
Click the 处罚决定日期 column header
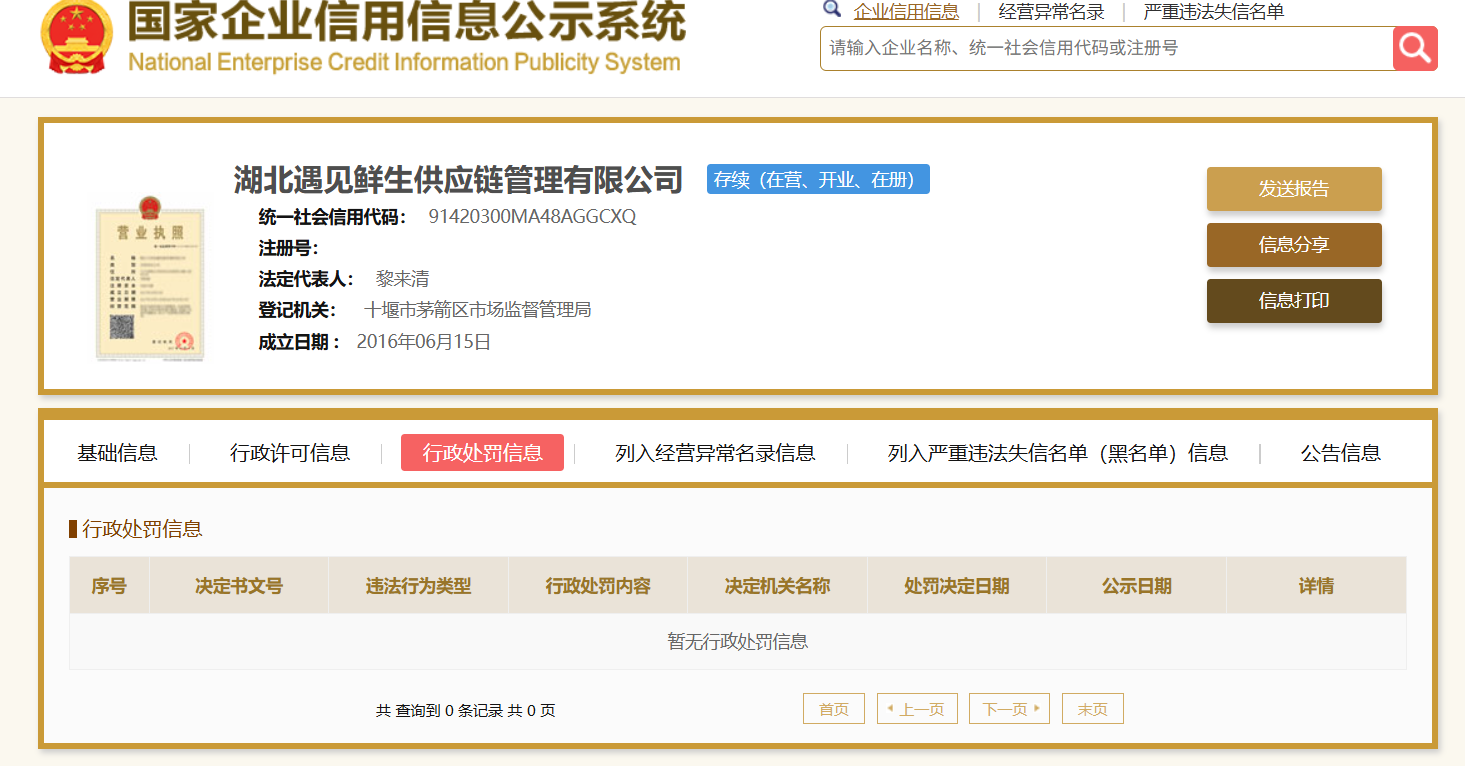(957, 586)
